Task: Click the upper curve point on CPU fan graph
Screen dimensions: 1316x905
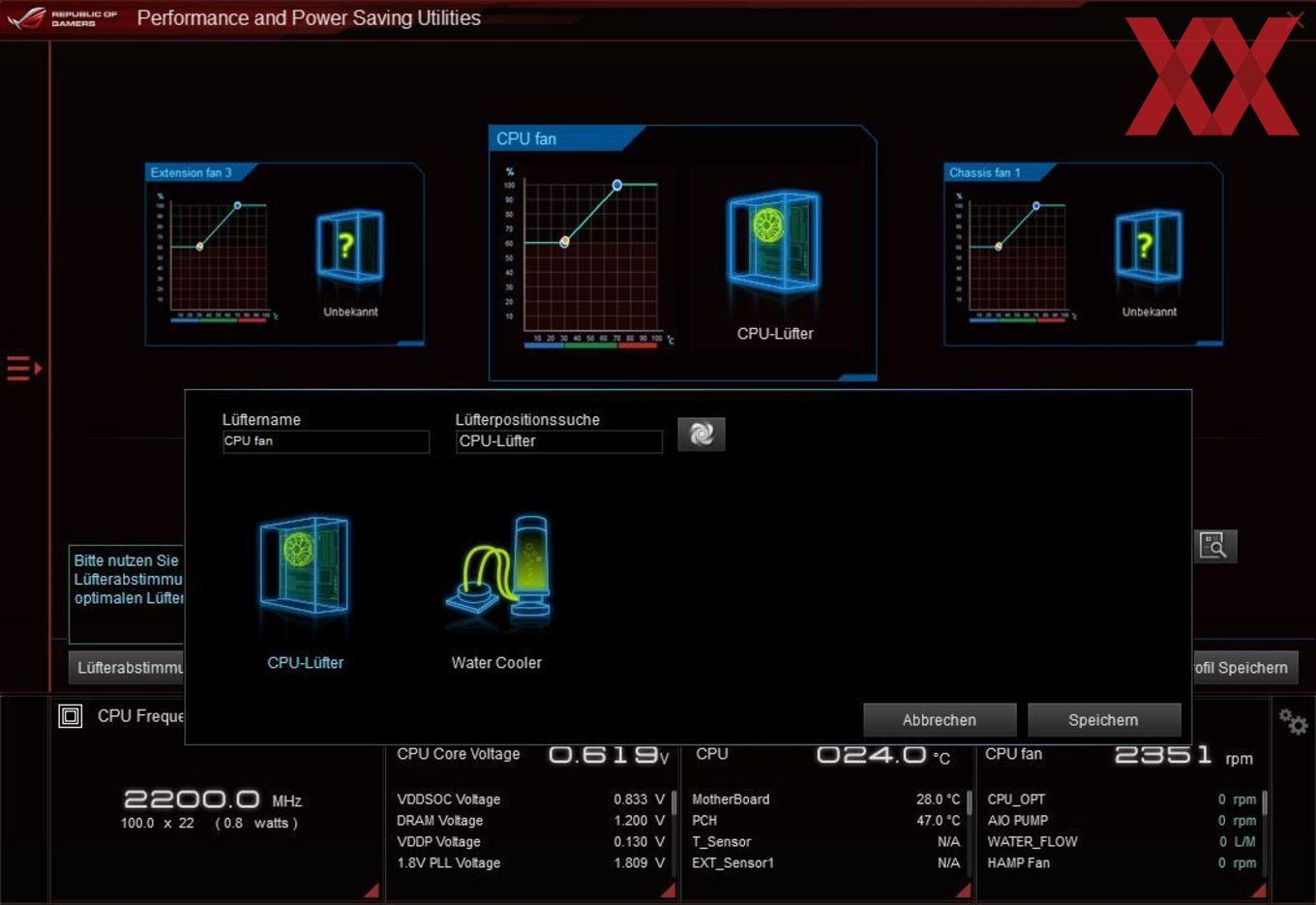Action: (617, 185)
